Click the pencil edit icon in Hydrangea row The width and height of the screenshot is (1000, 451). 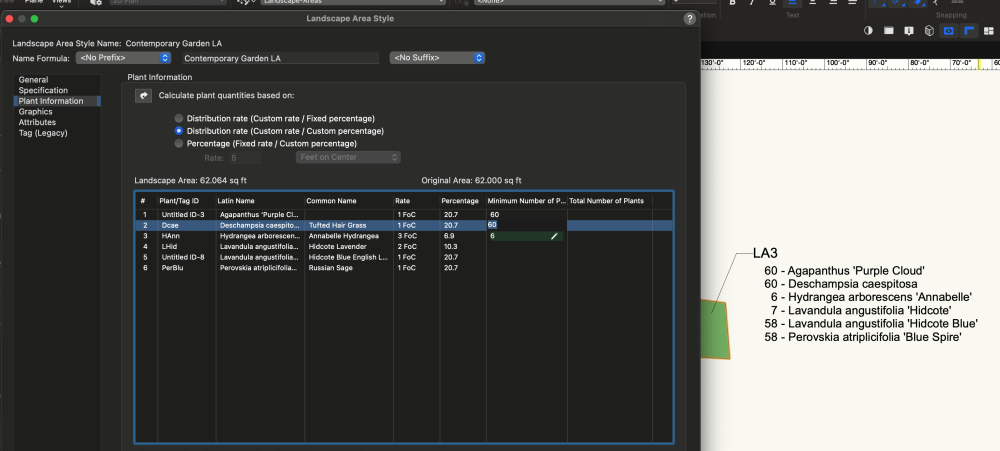tap(553, 236)
